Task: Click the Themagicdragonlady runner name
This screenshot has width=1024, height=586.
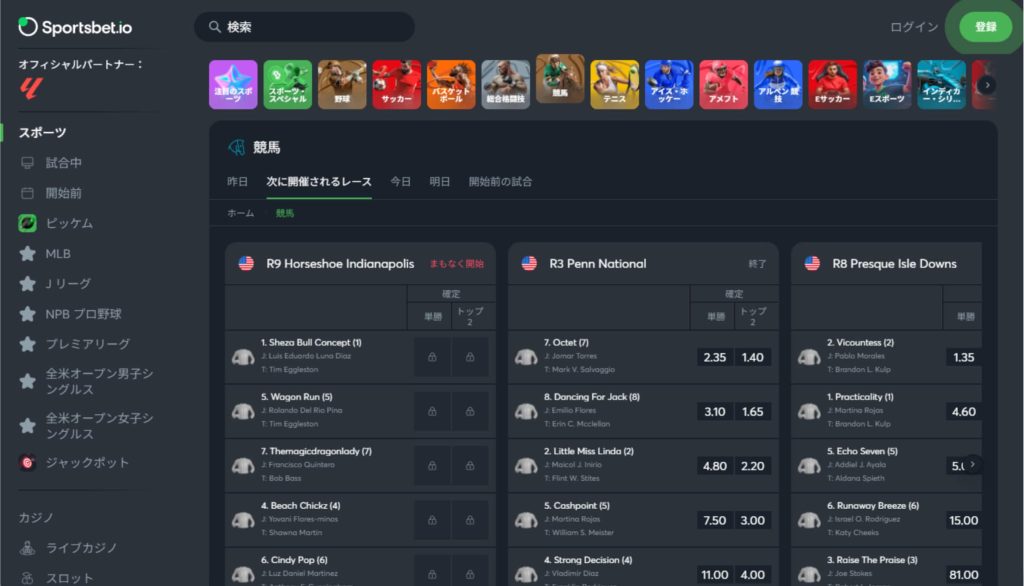Action: pyautogui.click(x=316, y=451)
